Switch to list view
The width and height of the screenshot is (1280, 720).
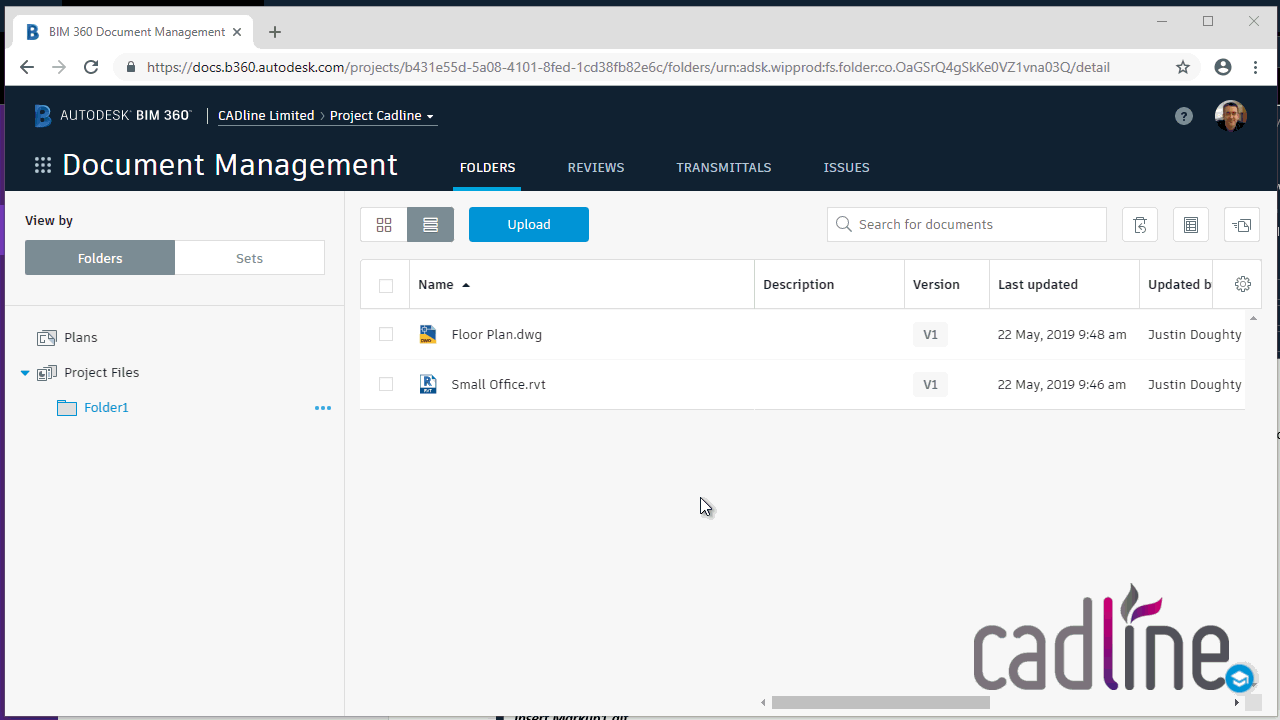(x=431, y=225)
